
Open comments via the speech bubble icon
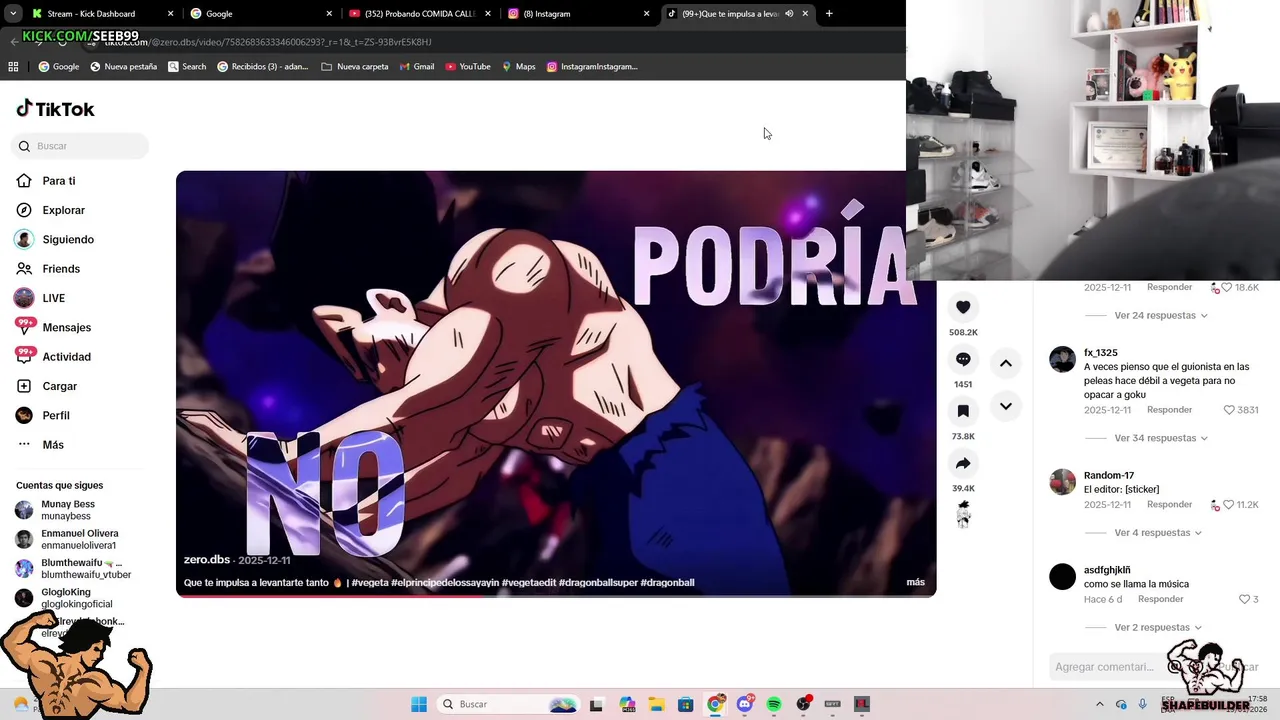(x=963, y=359)
